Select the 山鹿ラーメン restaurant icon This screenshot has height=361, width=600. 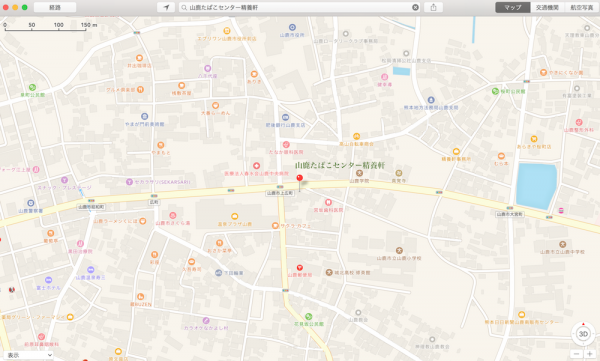click(142, 221)
